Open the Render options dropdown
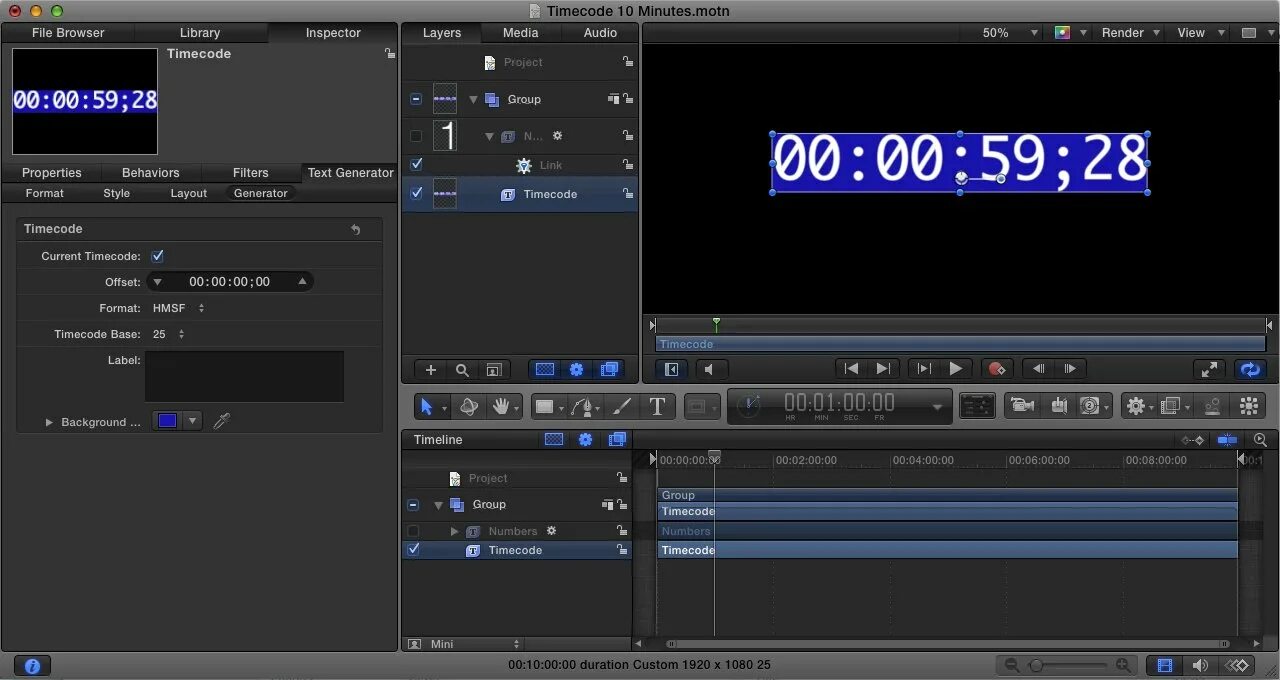1280x680 pixels. (x=1131, y=33)
